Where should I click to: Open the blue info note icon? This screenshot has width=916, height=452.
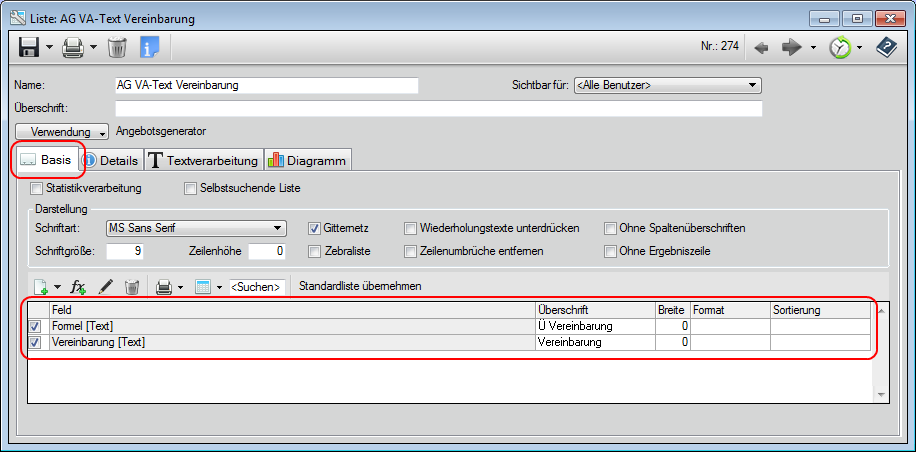150,47
